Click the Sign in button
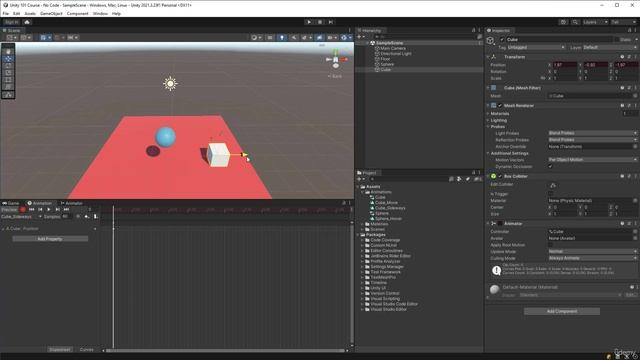640x360 pixels. coord(11,22)
